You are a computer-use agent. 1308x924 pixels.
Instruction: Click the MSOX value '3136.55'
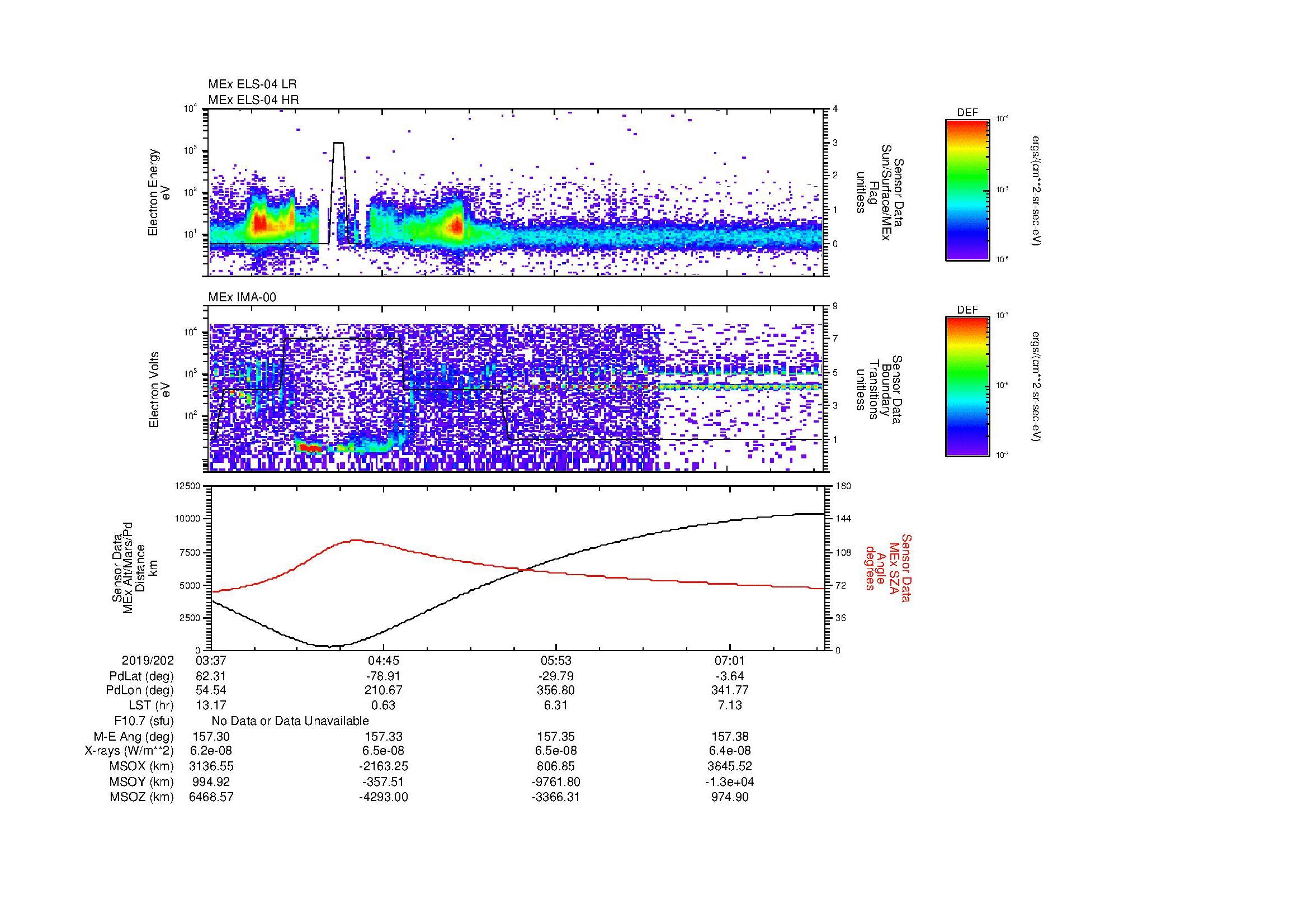(x=211, y=766)
